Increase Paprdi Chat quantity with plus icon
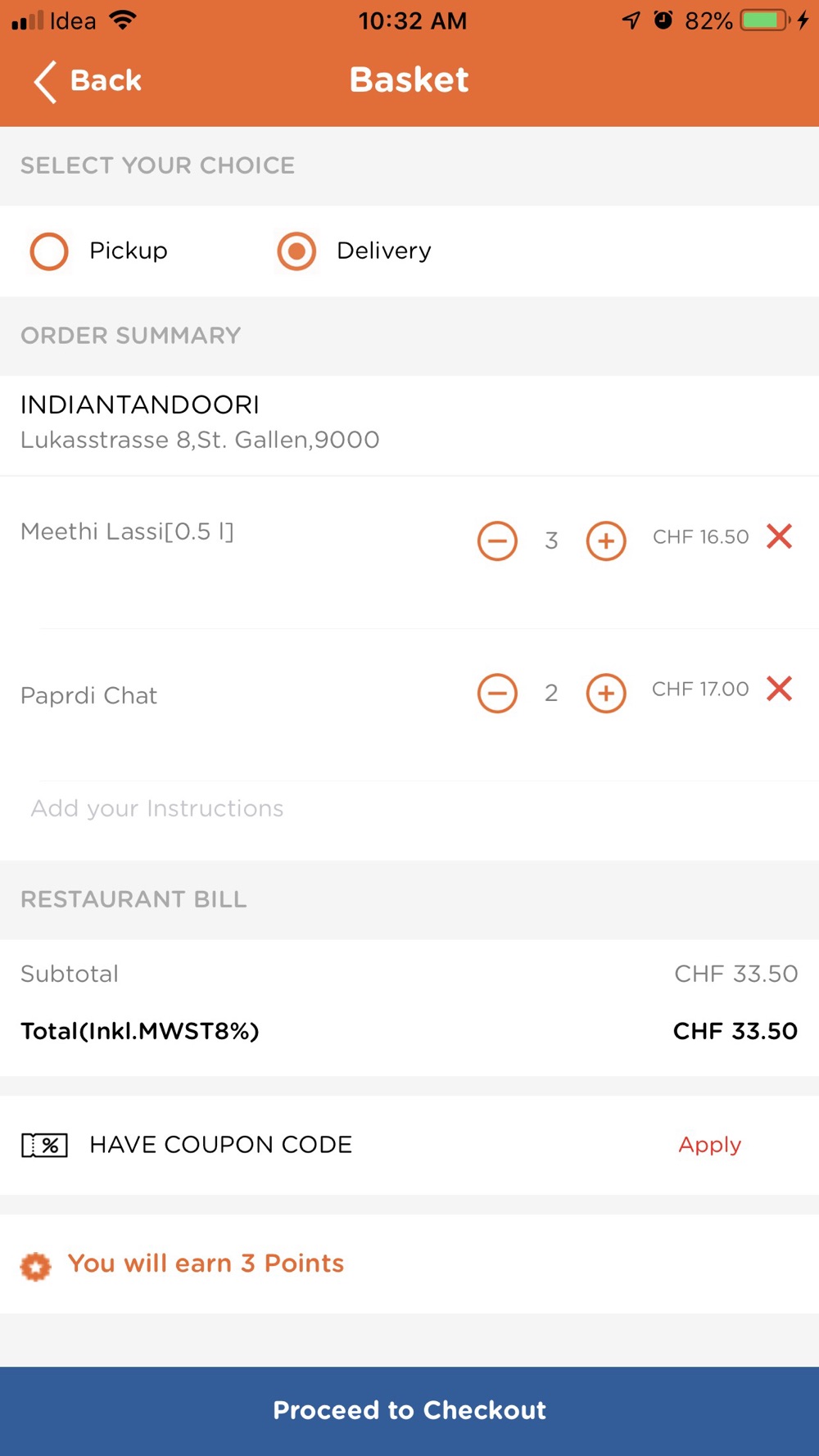 coord(606,693)
